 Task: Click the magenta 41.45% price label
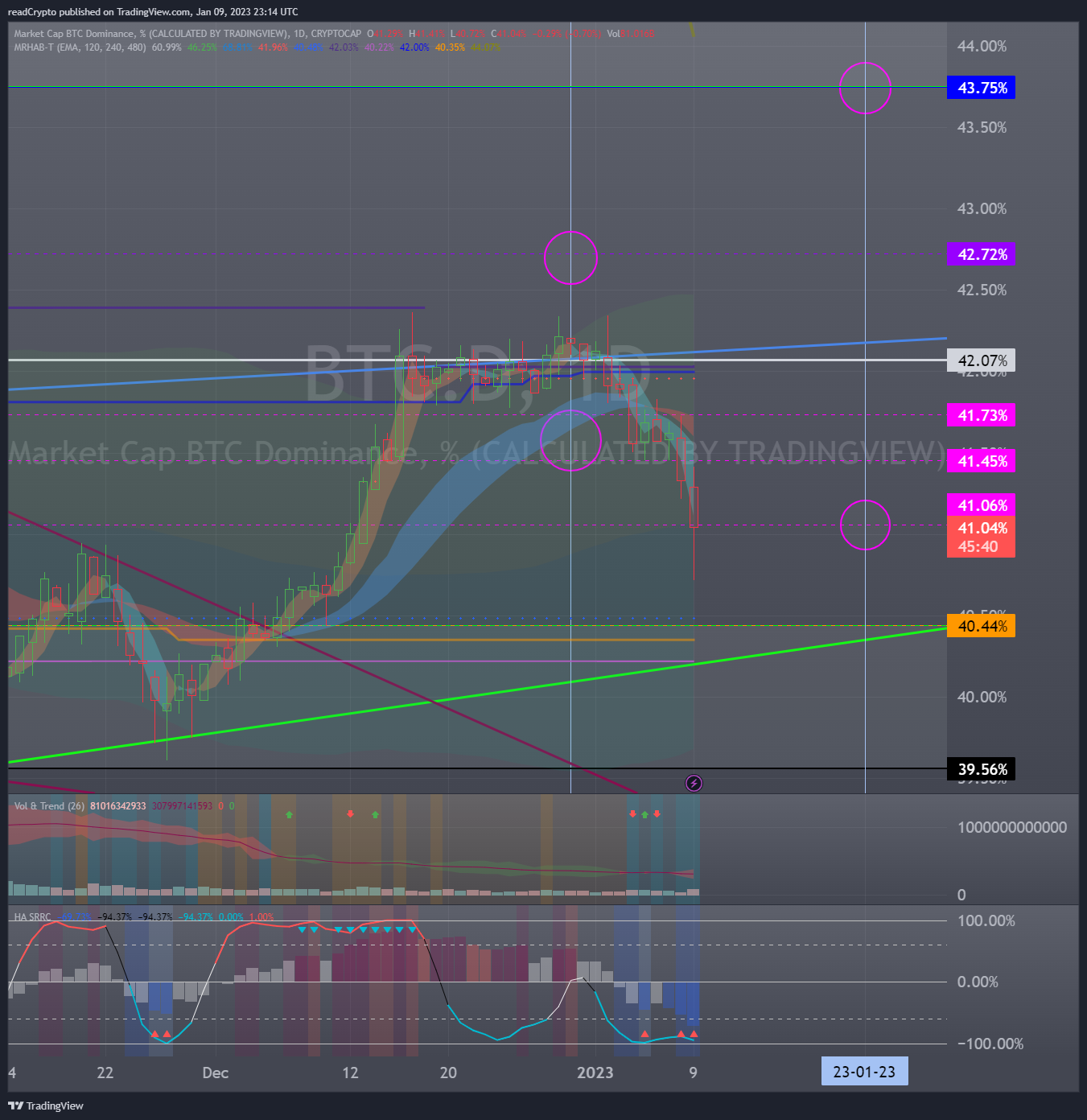[x=982, y=461]
